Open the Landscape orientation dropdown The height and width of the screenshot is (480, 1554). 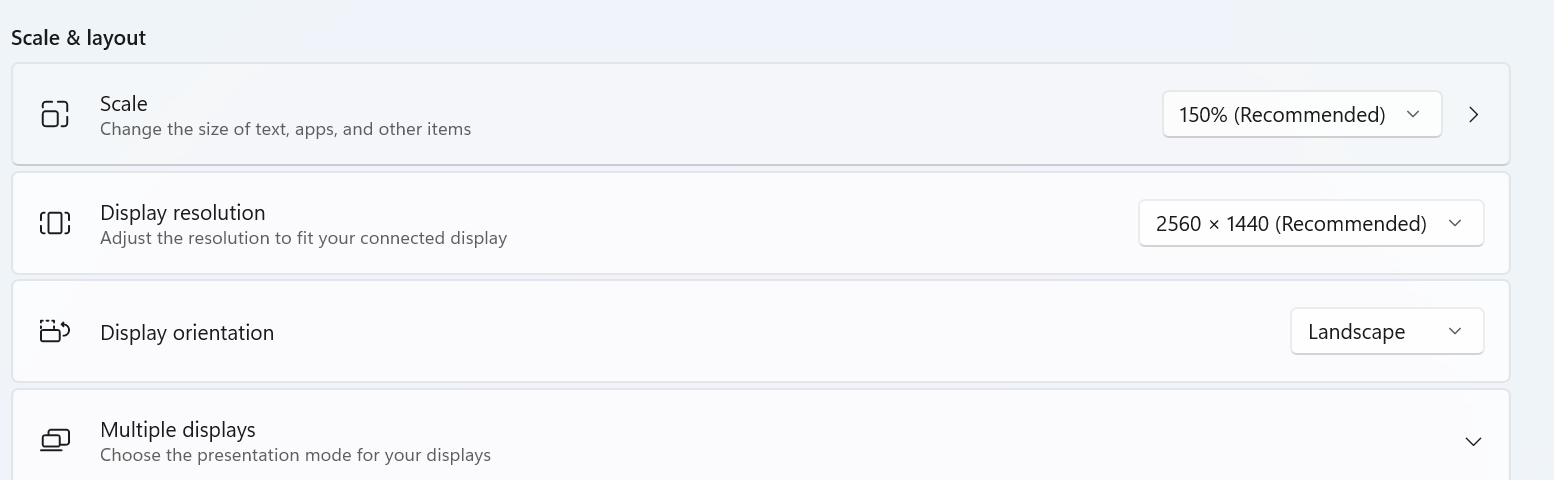pos(1386,332)
